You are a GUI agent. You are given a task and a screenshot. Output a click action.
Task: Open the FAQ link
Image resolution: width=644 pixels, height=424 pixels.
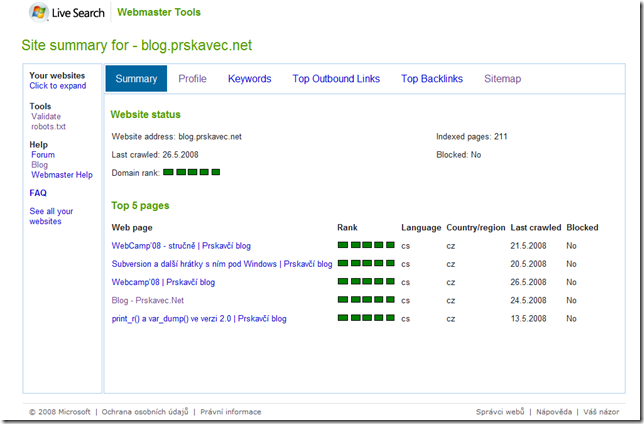click(38, 193)
